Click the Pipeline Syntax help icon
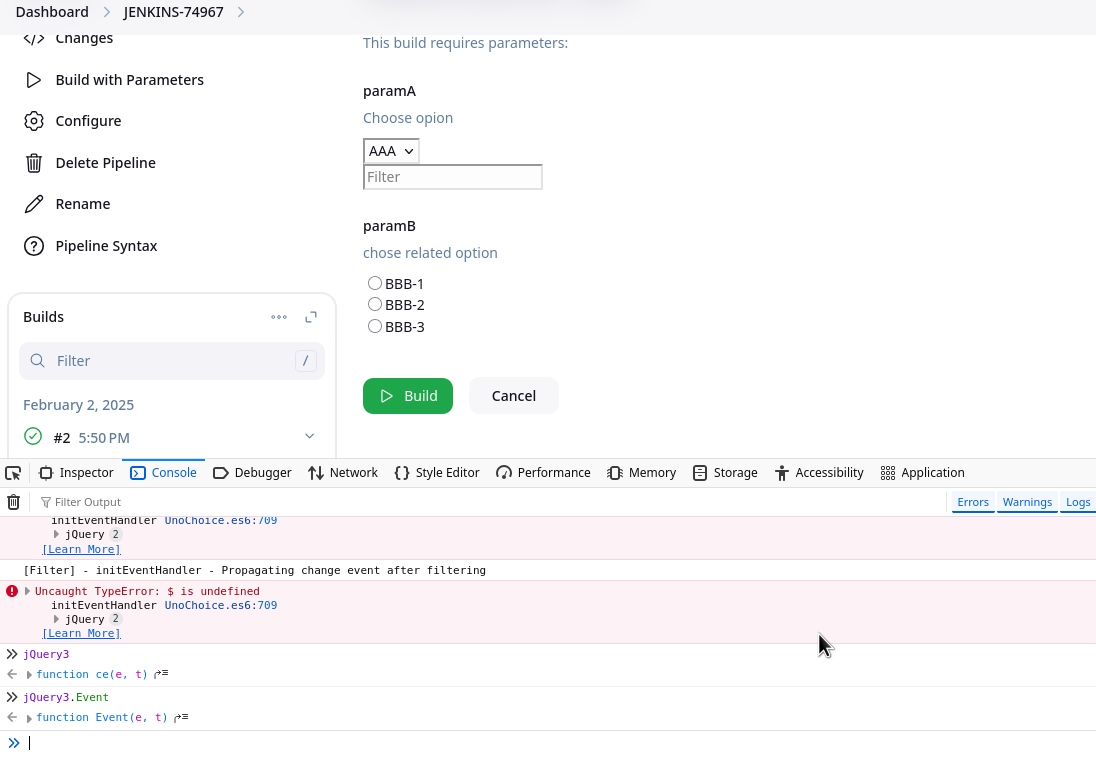This screenshot has height=764, width=1096. (x=34, y=246)
